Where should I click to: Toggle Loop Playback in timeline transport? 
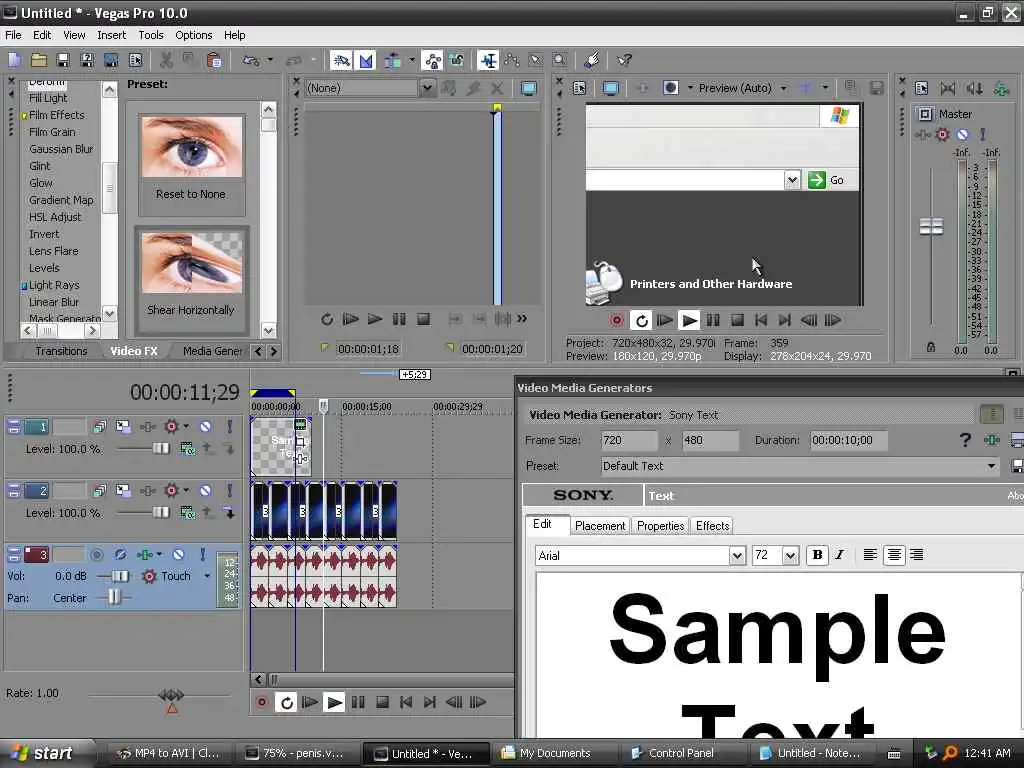286,703
